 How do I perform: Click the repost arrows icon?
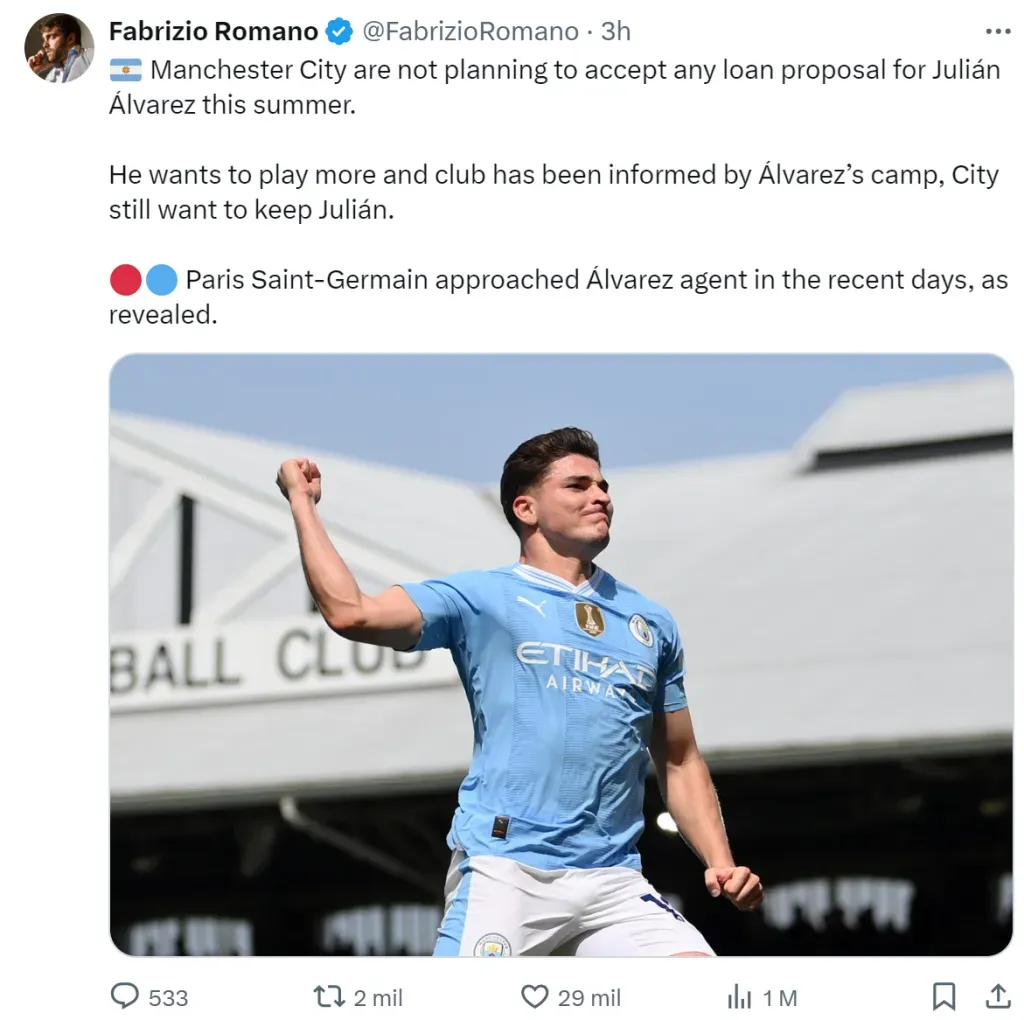tap(328, 996)
